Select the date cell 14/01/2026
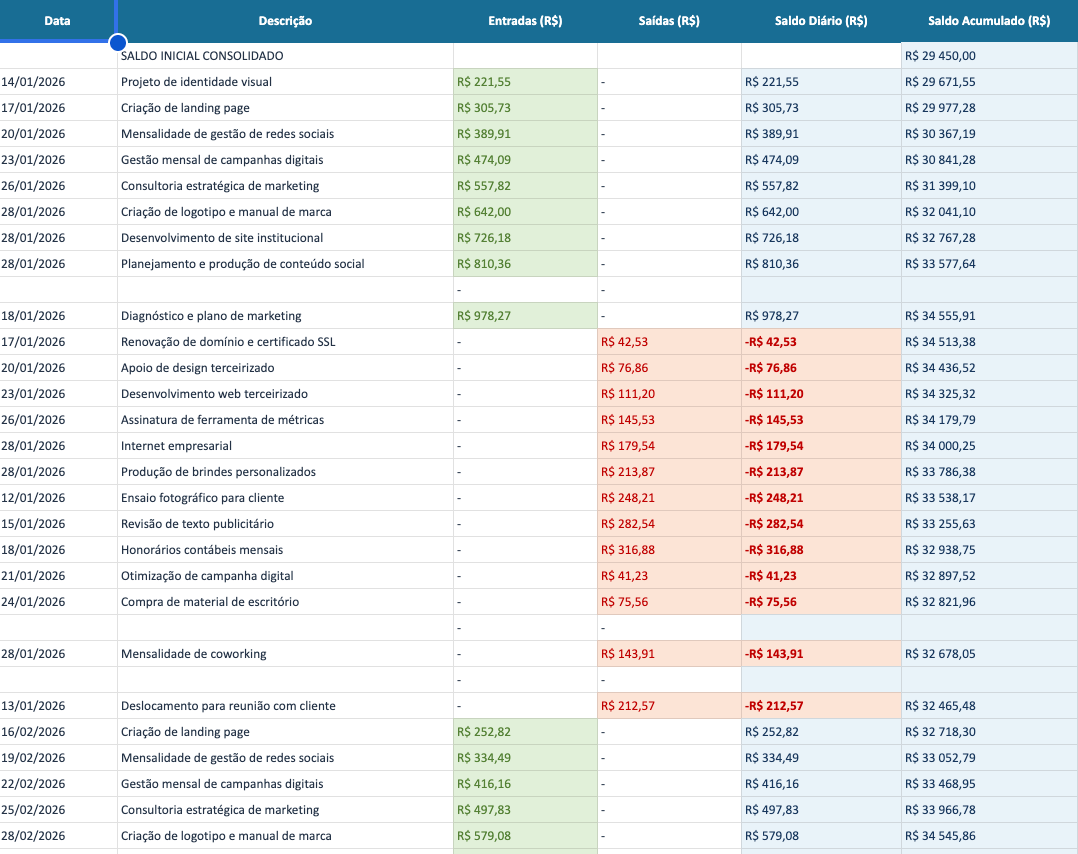Image resolution: width=1078 pixels, height=854 pixels. click(x=58, y=82)
